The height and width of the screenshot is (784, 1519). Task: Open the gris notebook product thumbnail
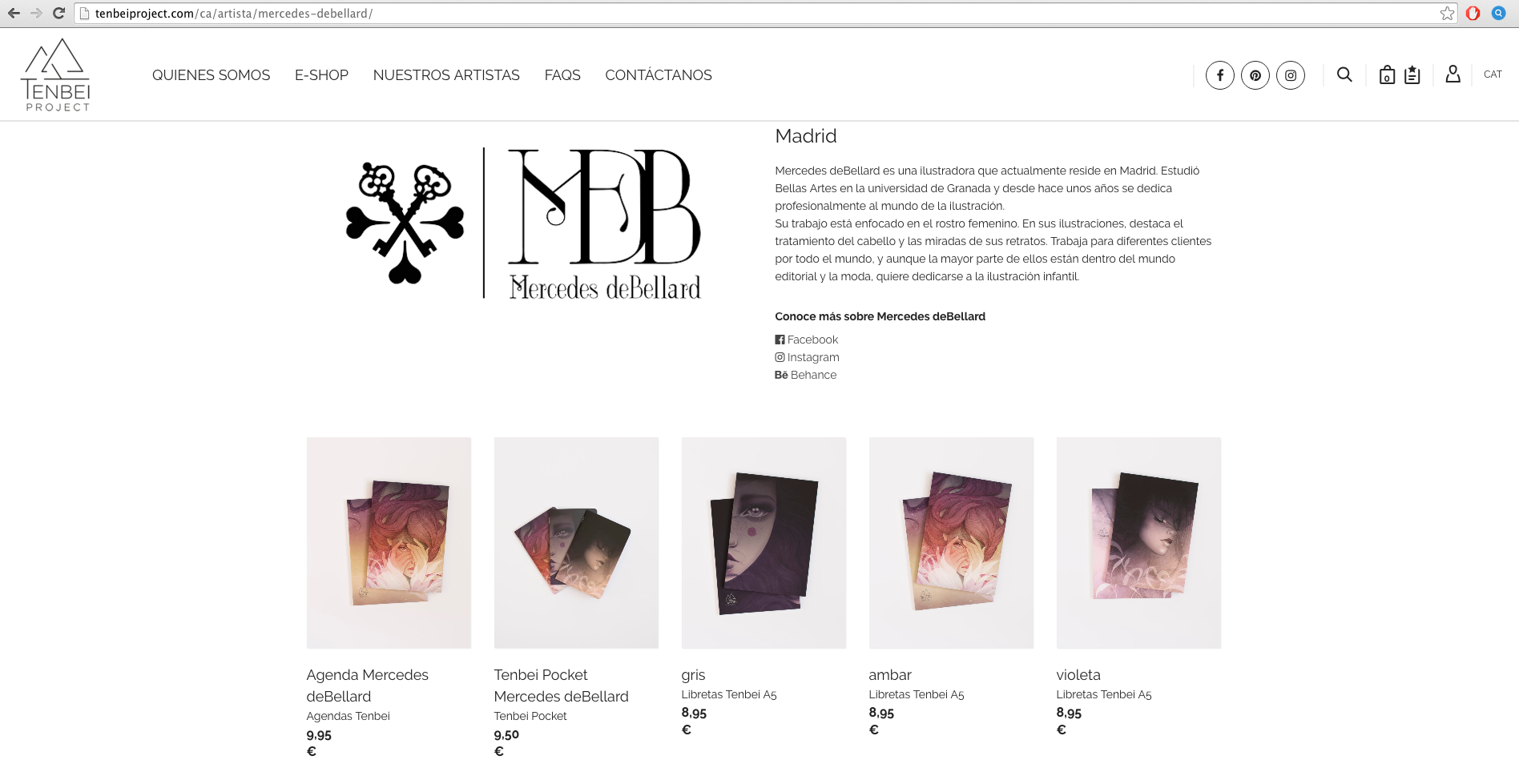764,543
